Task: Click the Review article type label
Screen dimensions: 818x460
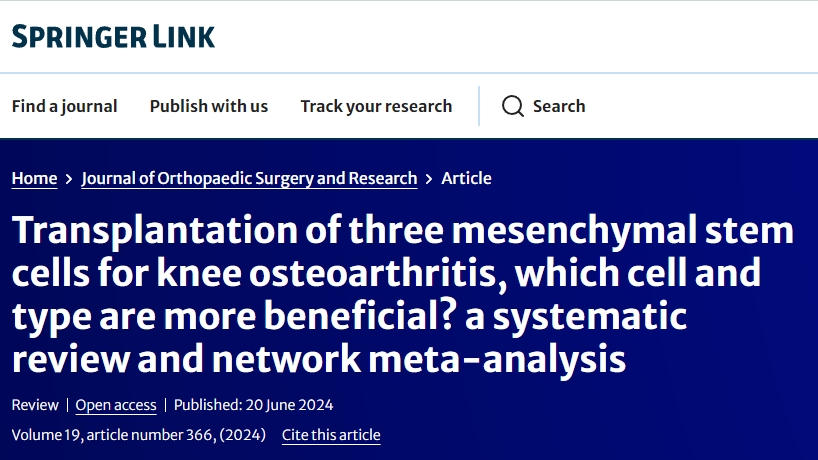Action: pyautogui.click(x=35, y=405)
